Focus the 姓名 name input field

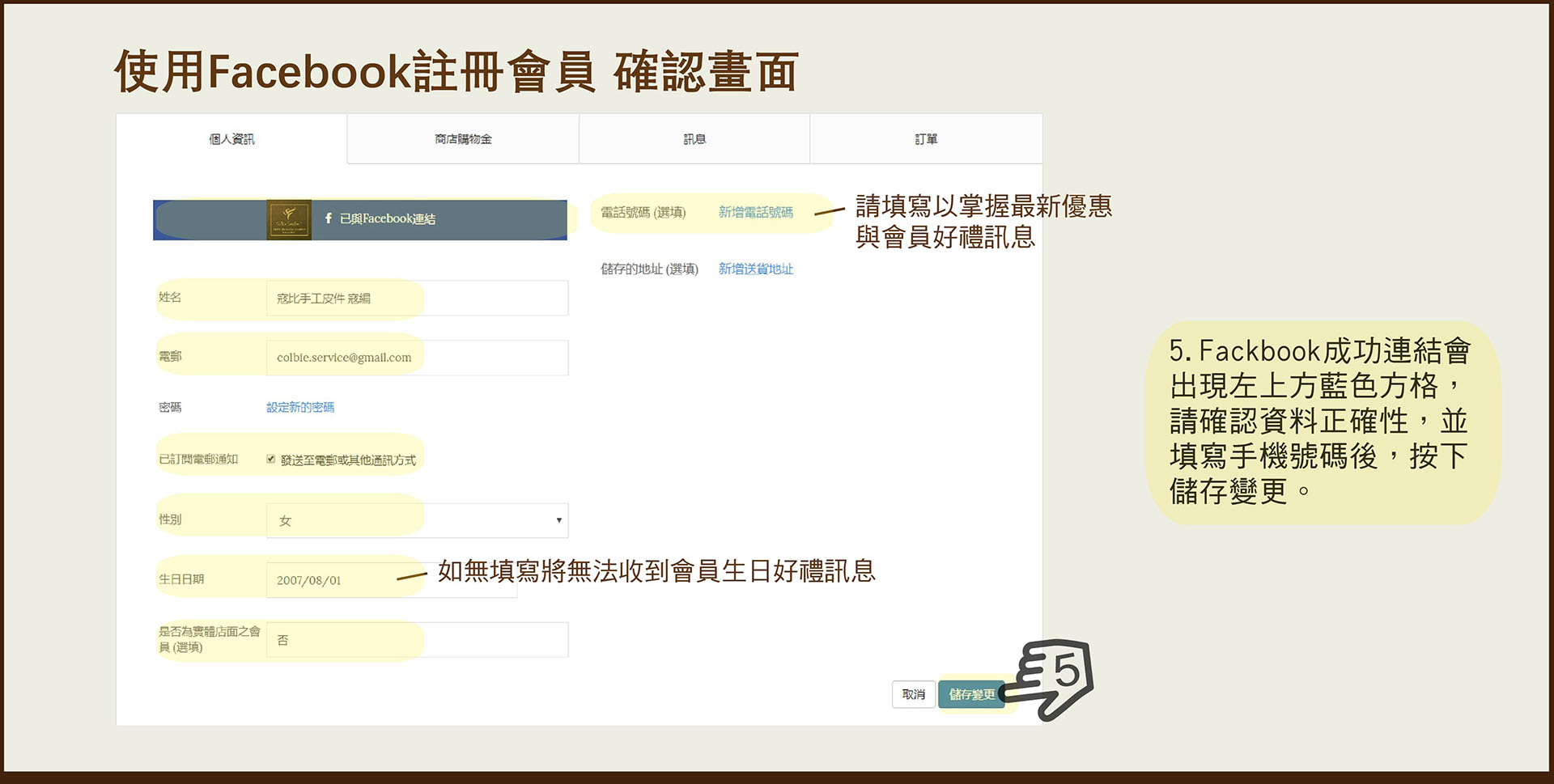(417, 299)
